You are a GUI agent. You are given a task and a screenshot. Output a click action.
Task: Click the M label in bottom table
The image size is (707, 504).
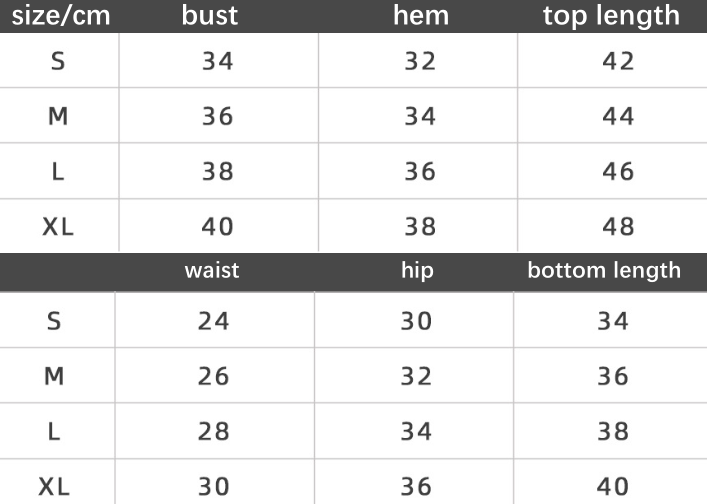pyautogui.click(x=54, y=376)
